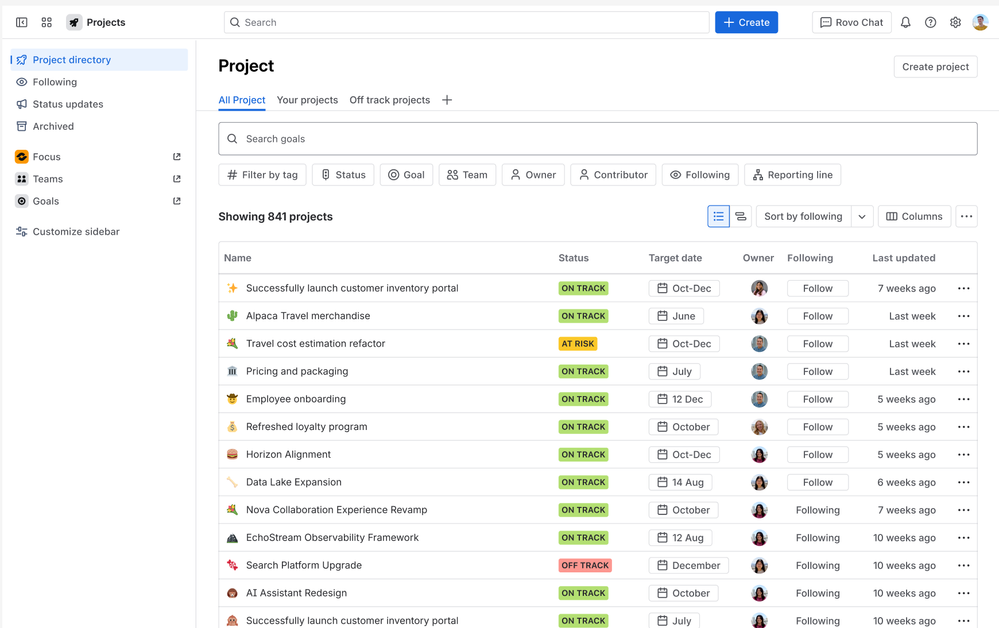Open the Owner filter dropdown

click(x=533, y=175)
